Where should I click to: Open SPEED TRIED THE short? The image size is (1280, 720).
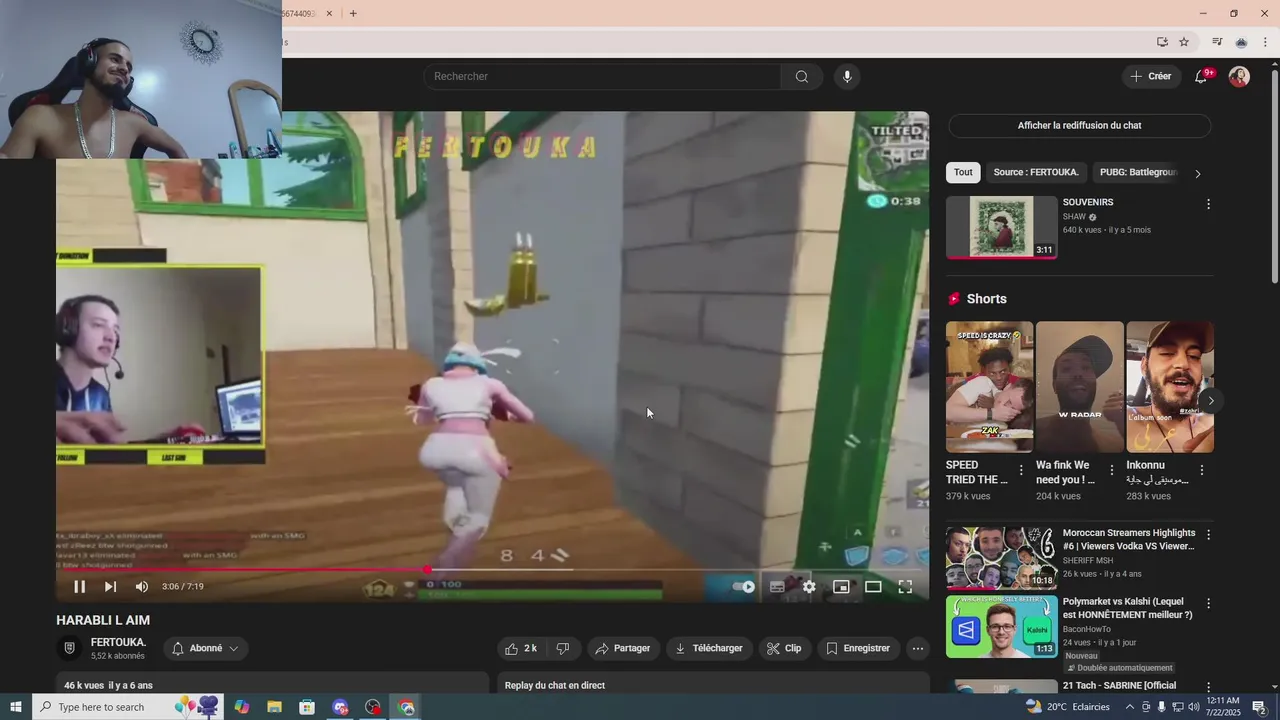989,387
